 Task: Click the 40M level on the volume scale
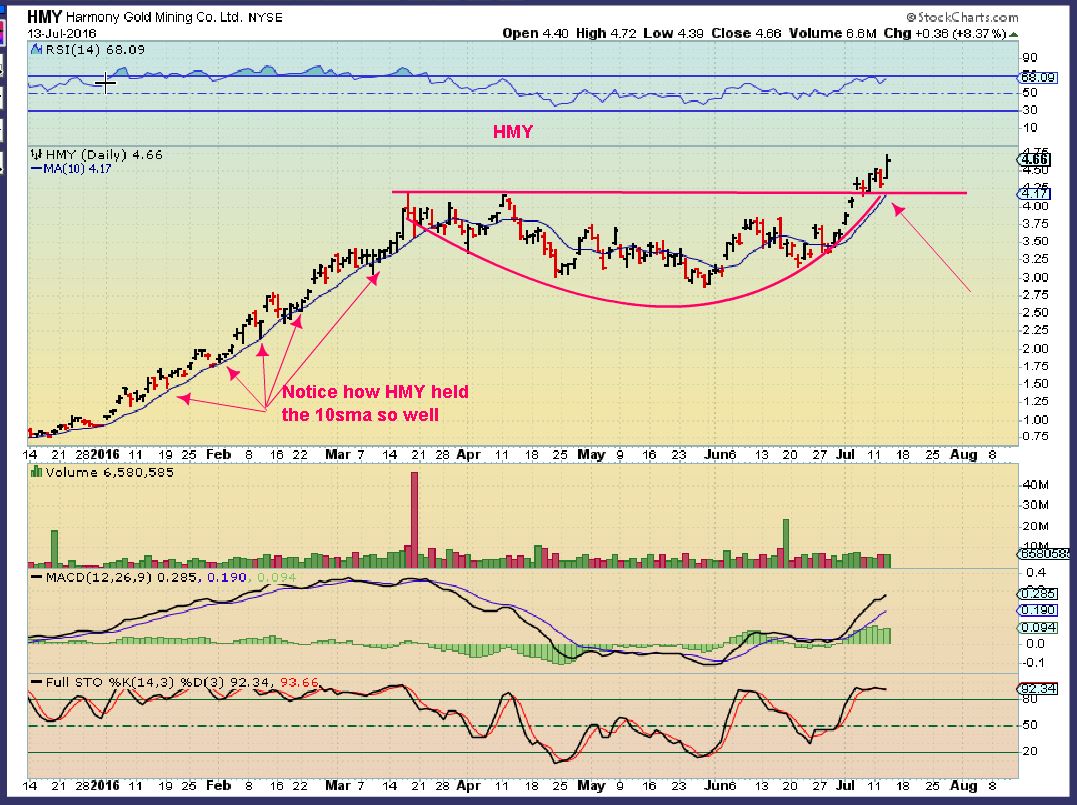[1035, 485]
